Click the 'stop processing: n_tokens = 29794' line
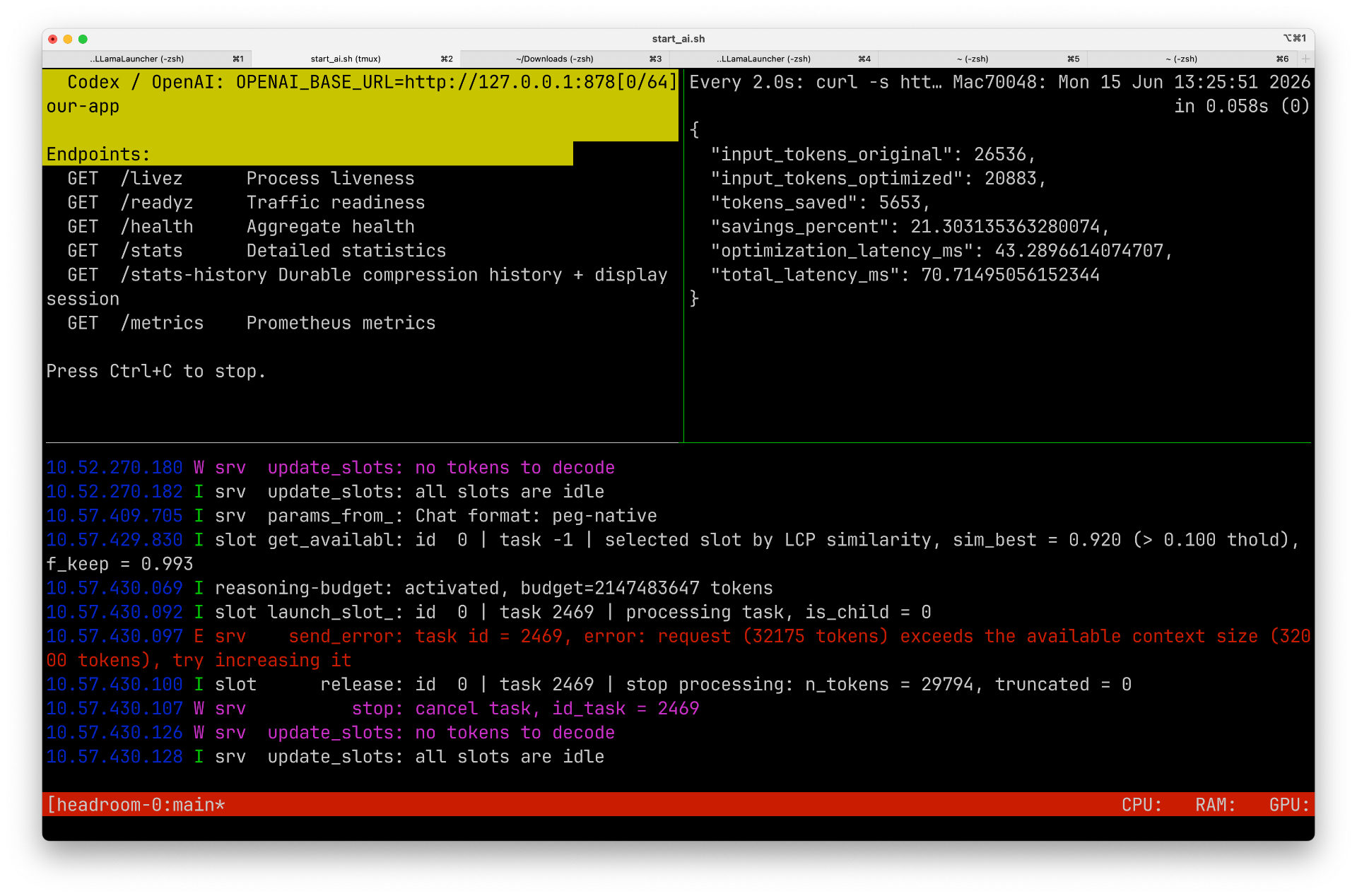Viewport: 1357px width, 896px height. [589, 684]
